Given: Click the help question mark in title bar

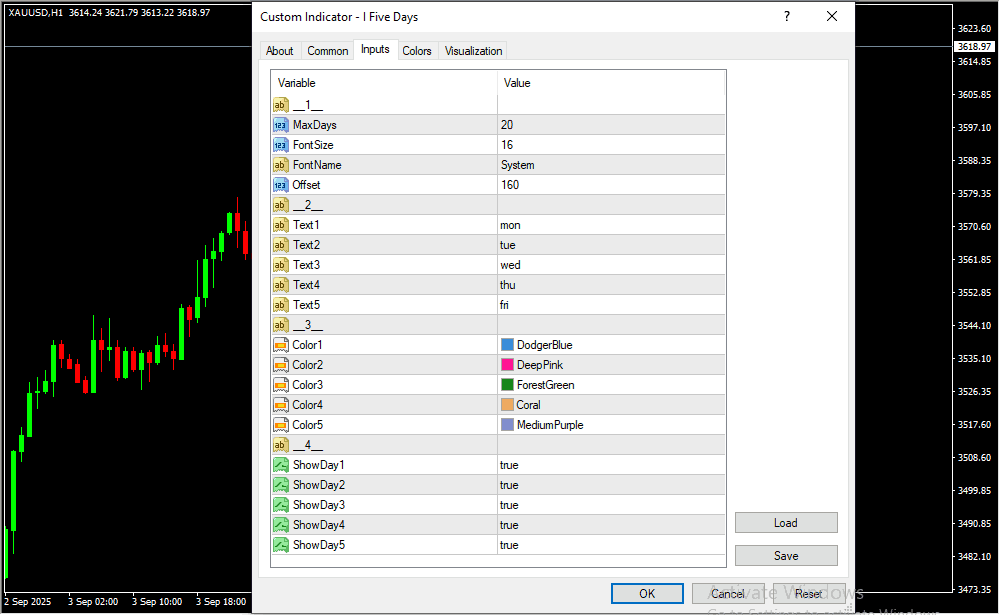Looking at the screenshot, I should (787, 16).
